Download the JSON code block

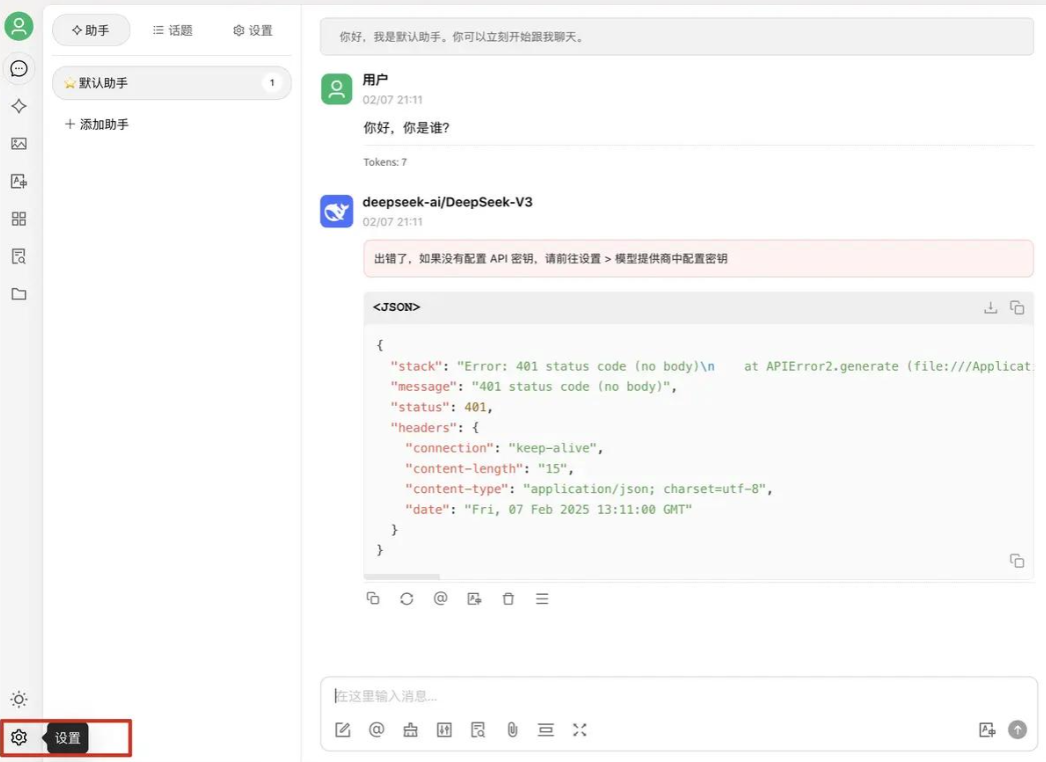(990, 308)
